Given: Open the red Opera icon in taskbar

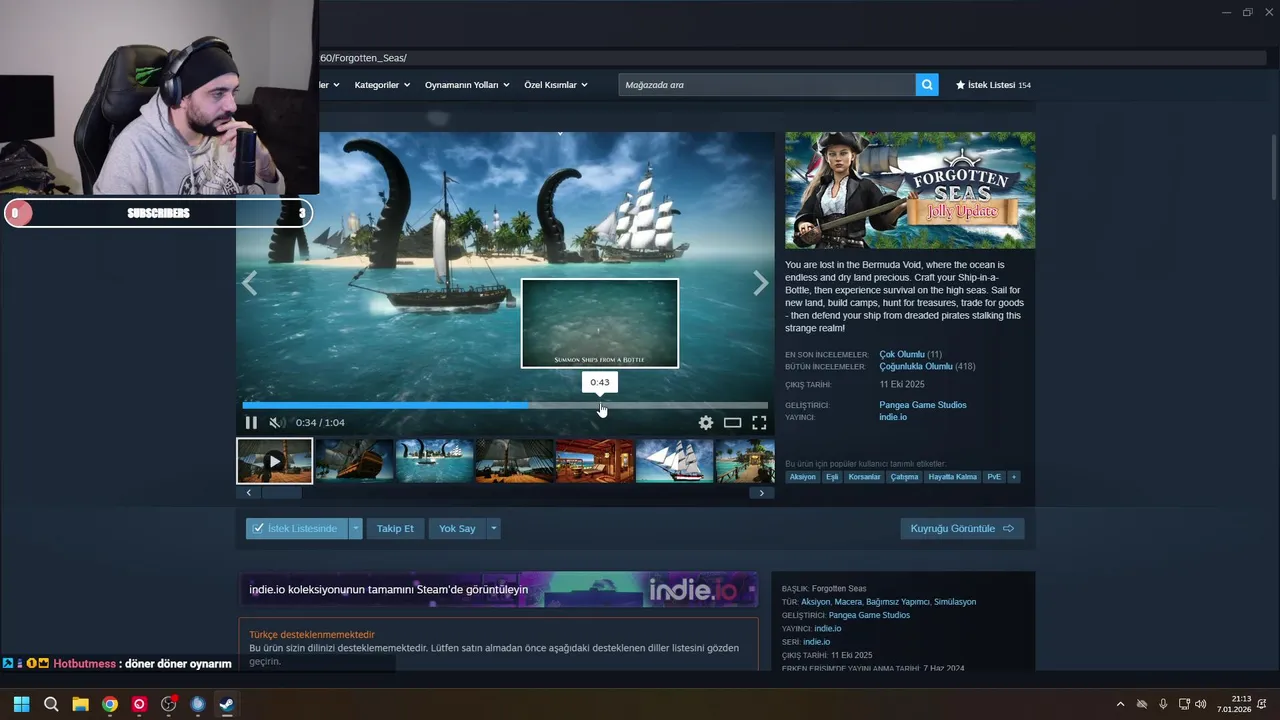Looking at the screenshot, I should point(139,704).
